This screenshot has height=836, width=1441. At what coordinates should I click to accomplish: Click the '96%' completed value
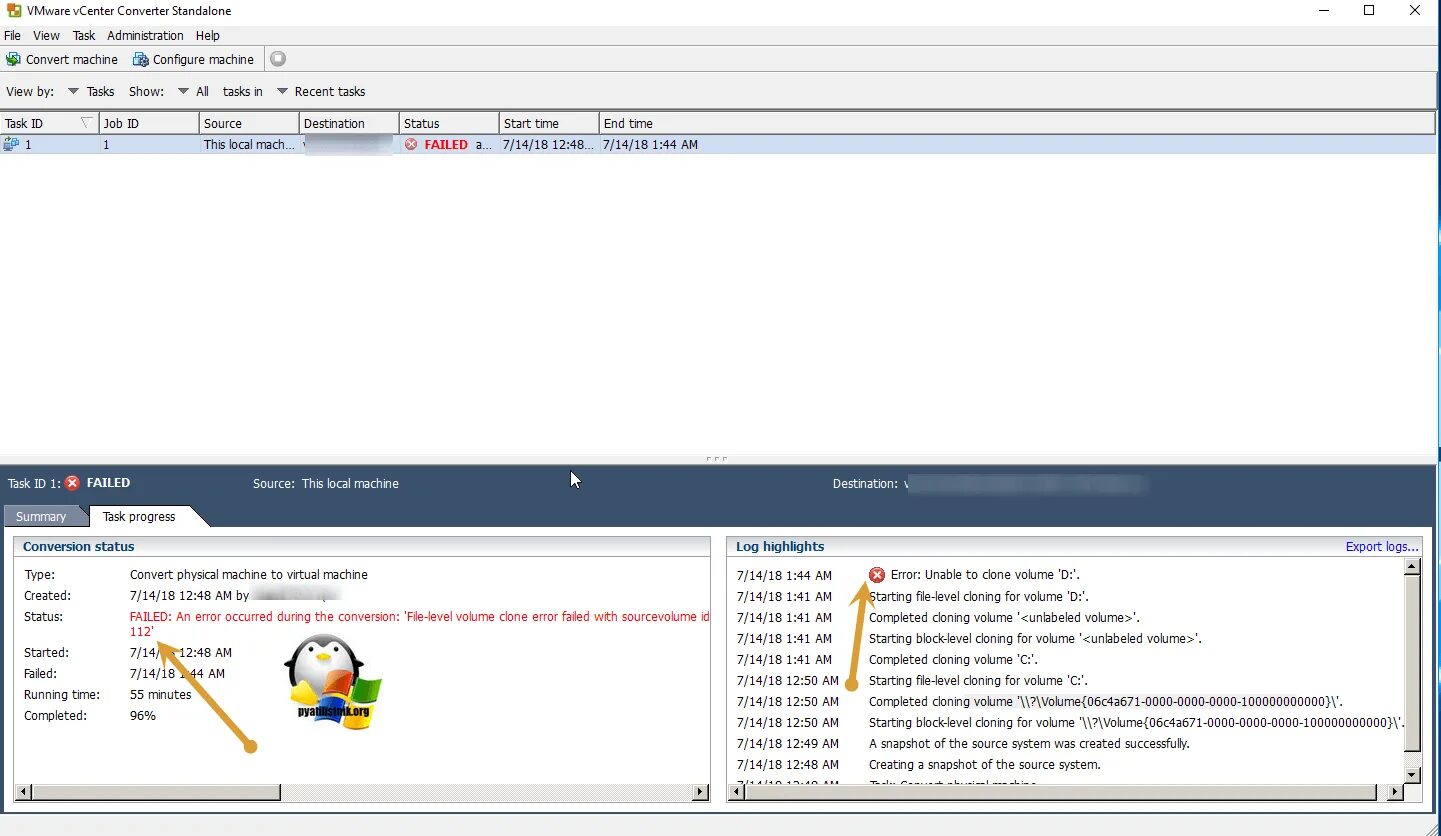[143, 715]
